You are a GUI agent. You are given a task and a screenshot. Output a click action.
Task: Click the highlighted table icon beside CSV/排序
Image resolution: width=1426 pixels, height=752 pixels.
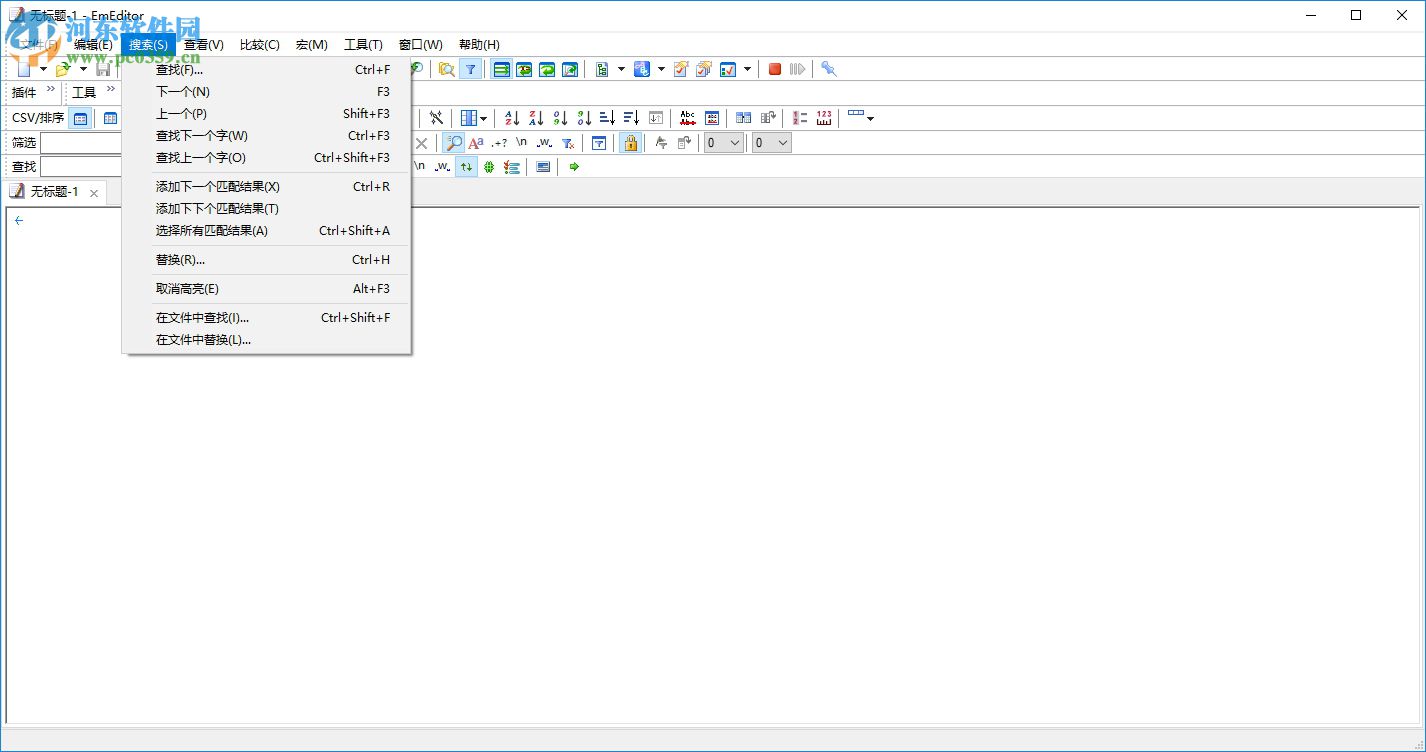click(80, 118)
